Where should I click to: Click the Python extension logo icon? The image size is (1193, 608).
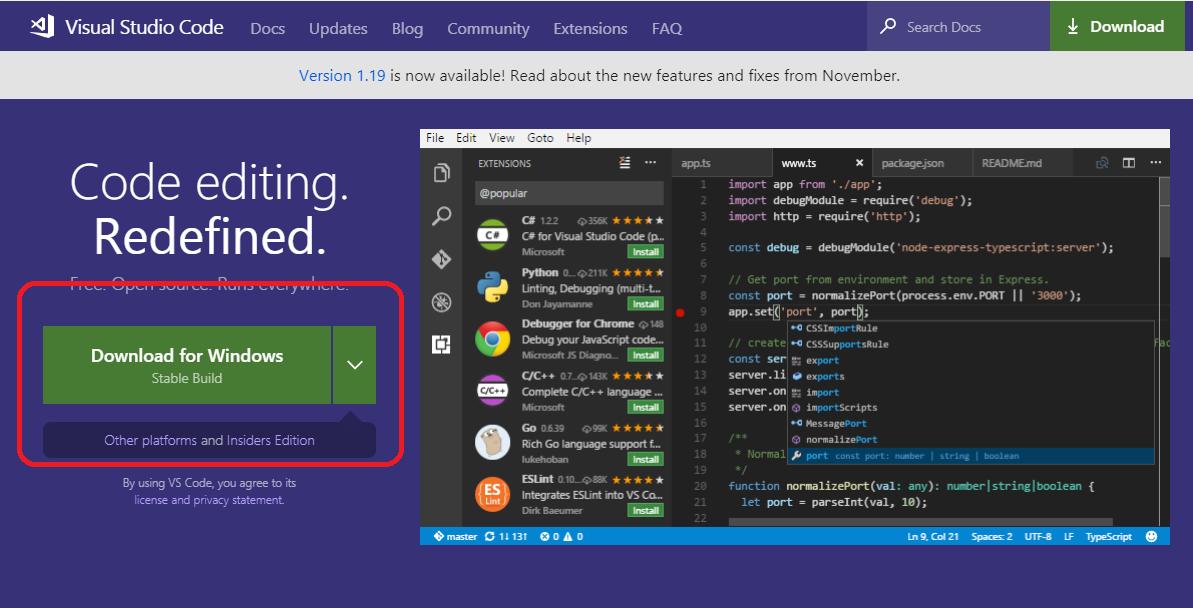click(x=492, y=287)
